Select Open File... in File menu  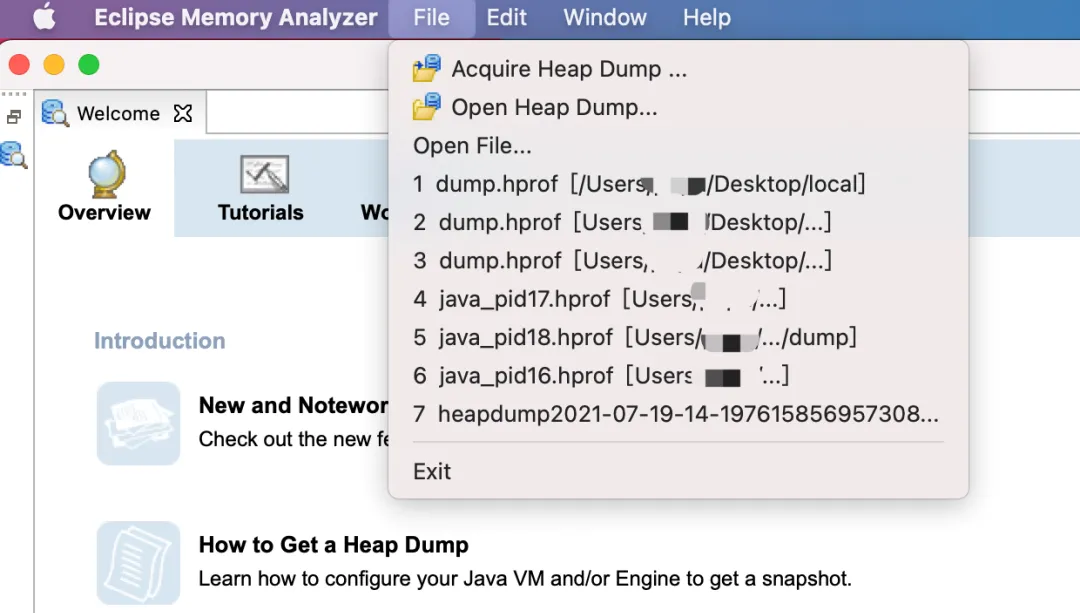tap(678, 146)
